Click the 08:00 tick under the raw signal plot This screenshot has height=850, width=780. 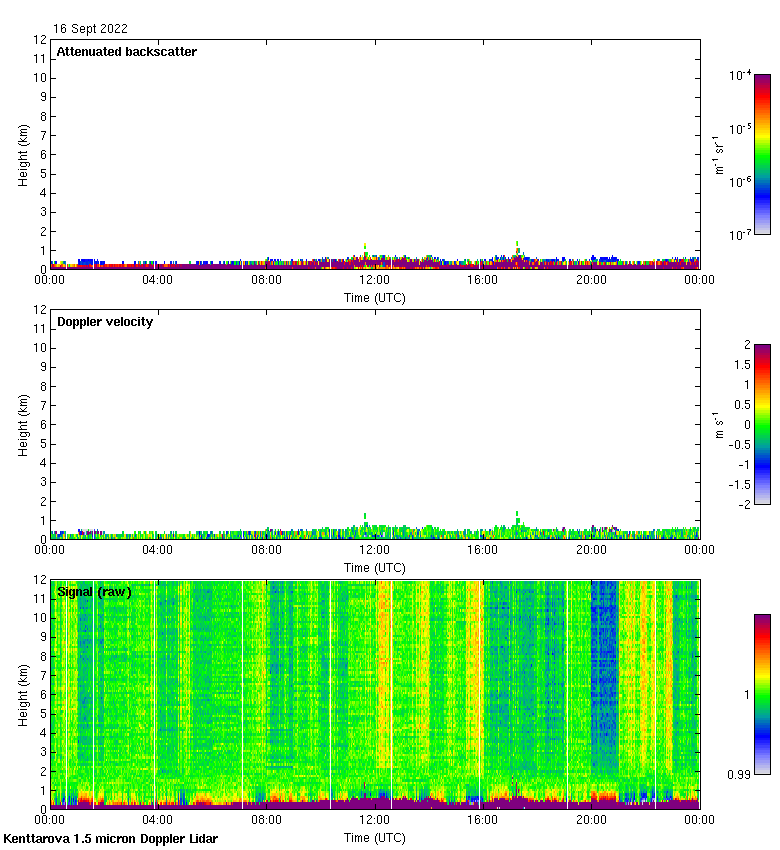[x=266, y=820]
